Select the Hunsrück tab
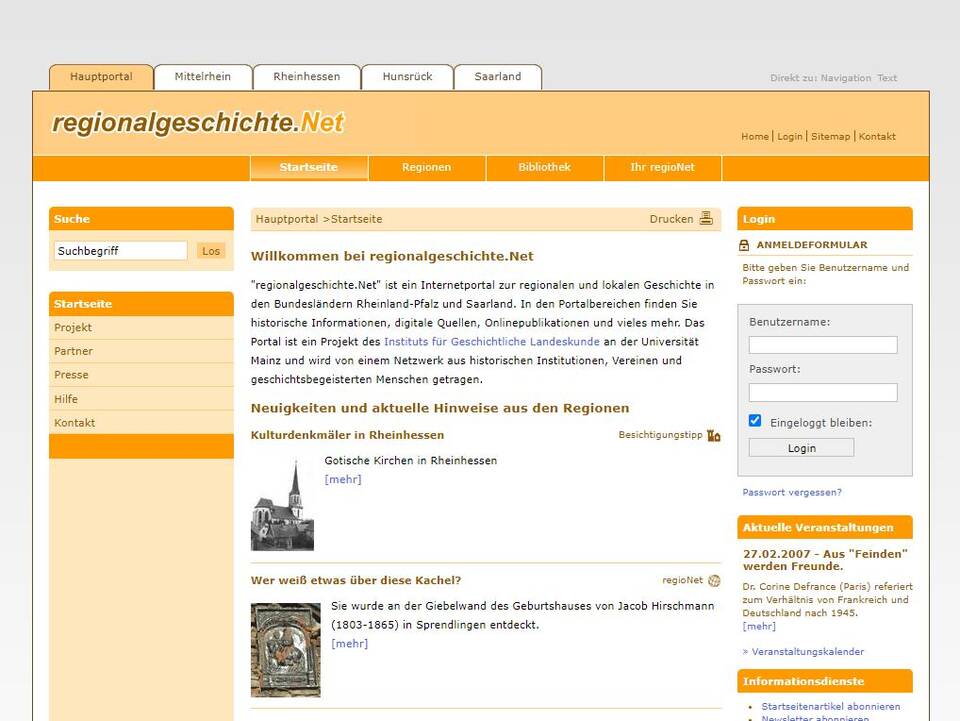Screen dimensions: 960x721 407,77
